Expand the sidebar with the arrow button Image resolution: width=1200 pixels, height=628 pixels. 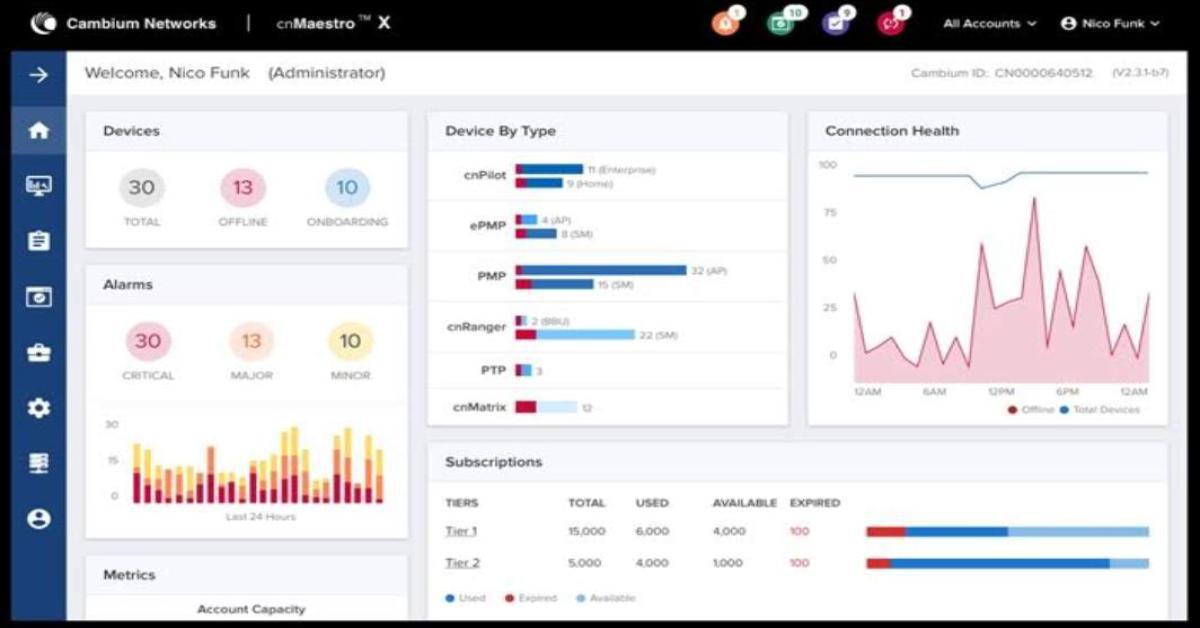(39, 75)
